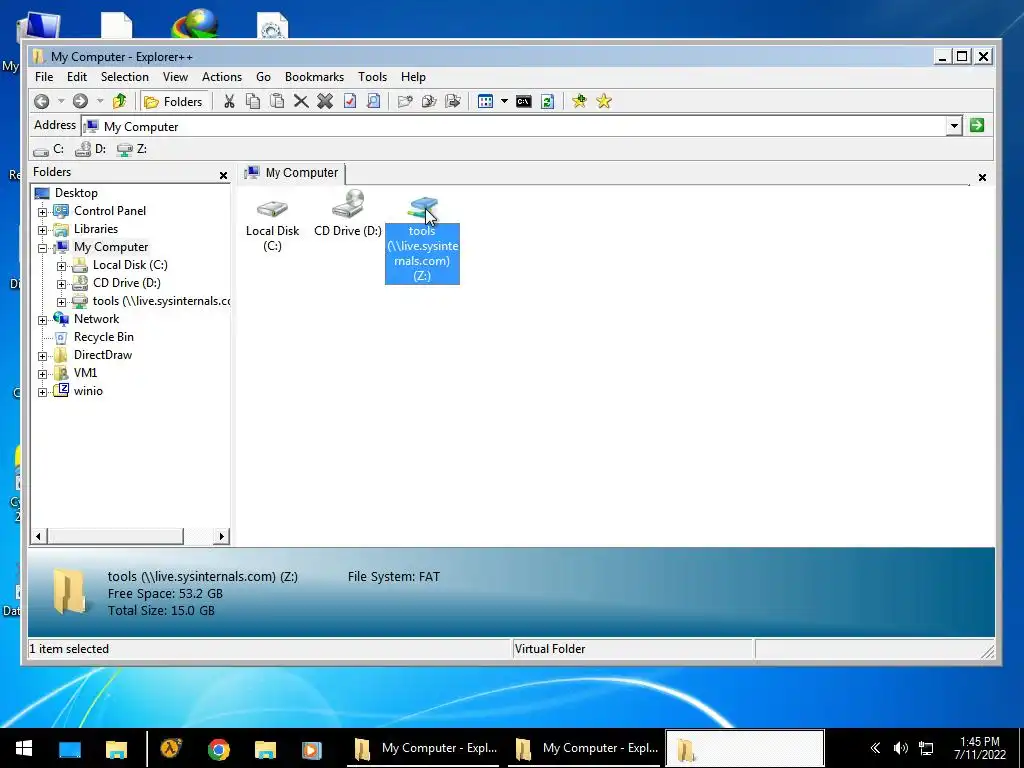
Task: Jump to D: drive in drives toolbar
Action: pos(91,150)
